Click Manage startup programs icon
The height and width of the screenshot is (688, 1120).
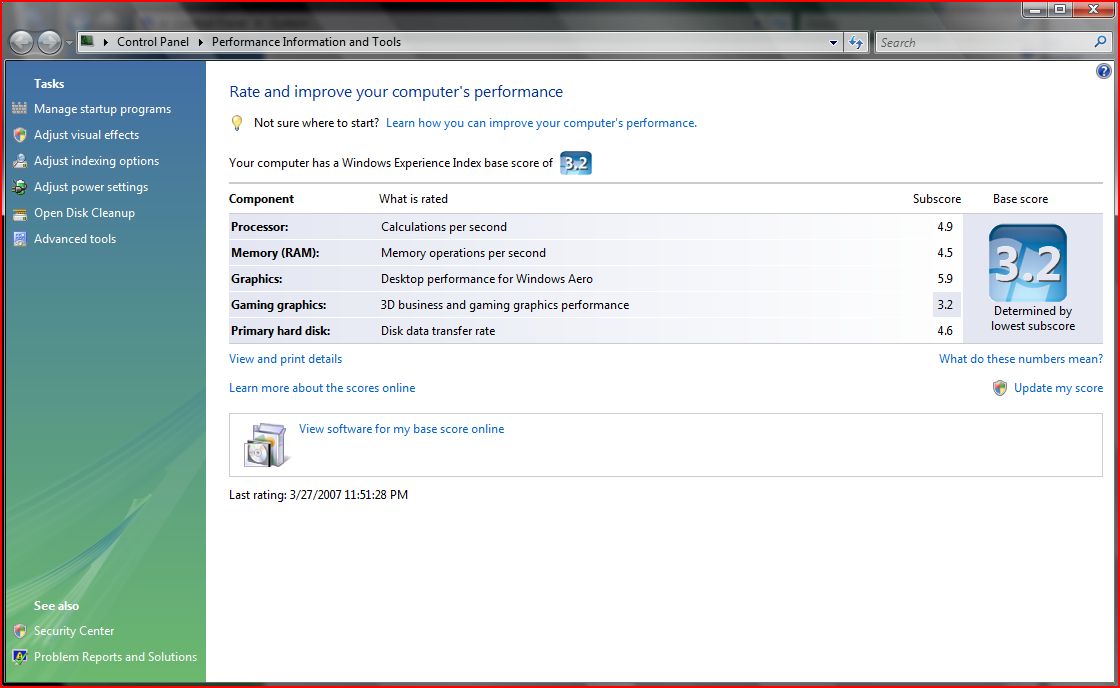click(20, 109)
